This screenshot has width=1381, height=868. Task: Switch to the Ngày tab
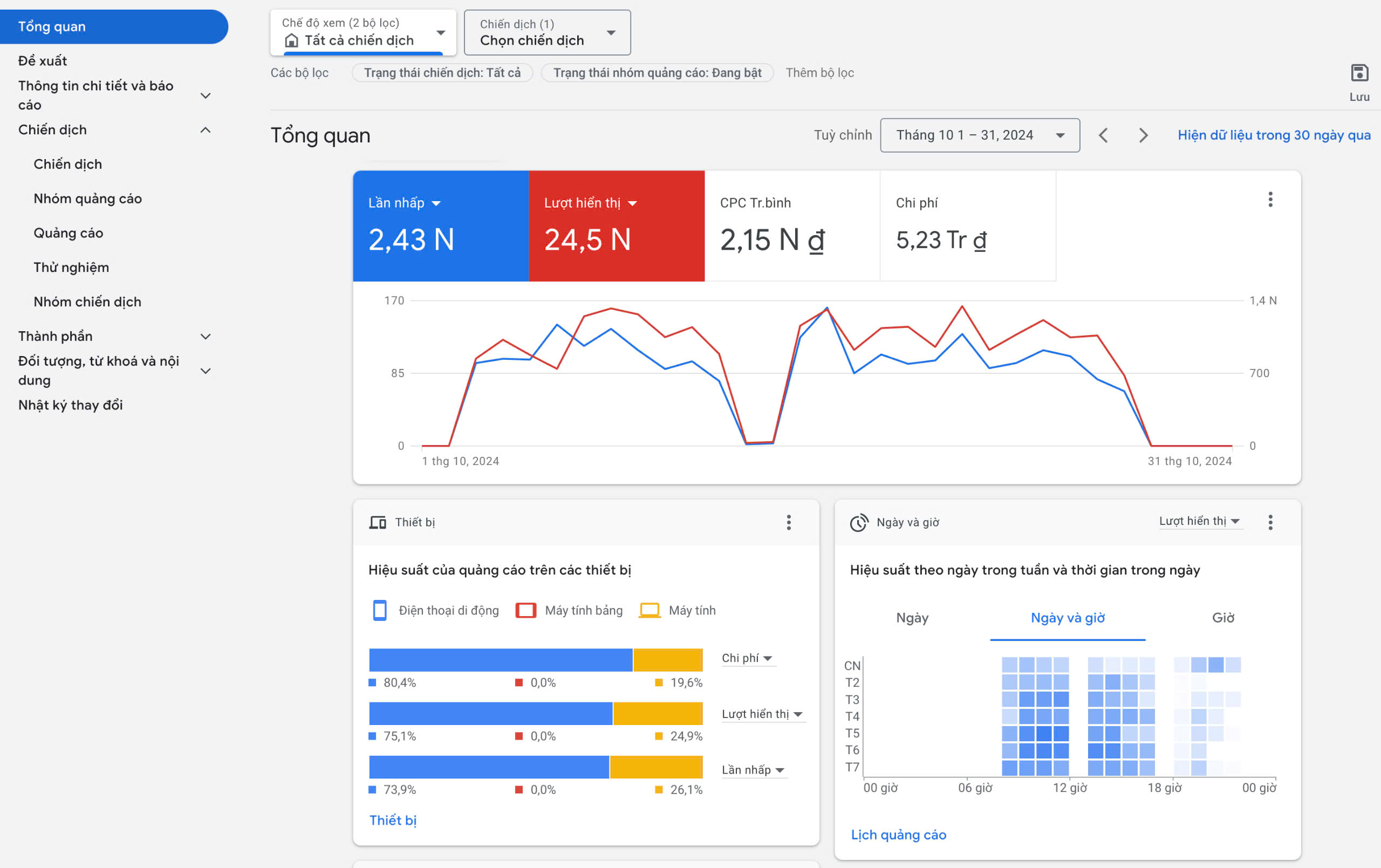tap(912, 618)
